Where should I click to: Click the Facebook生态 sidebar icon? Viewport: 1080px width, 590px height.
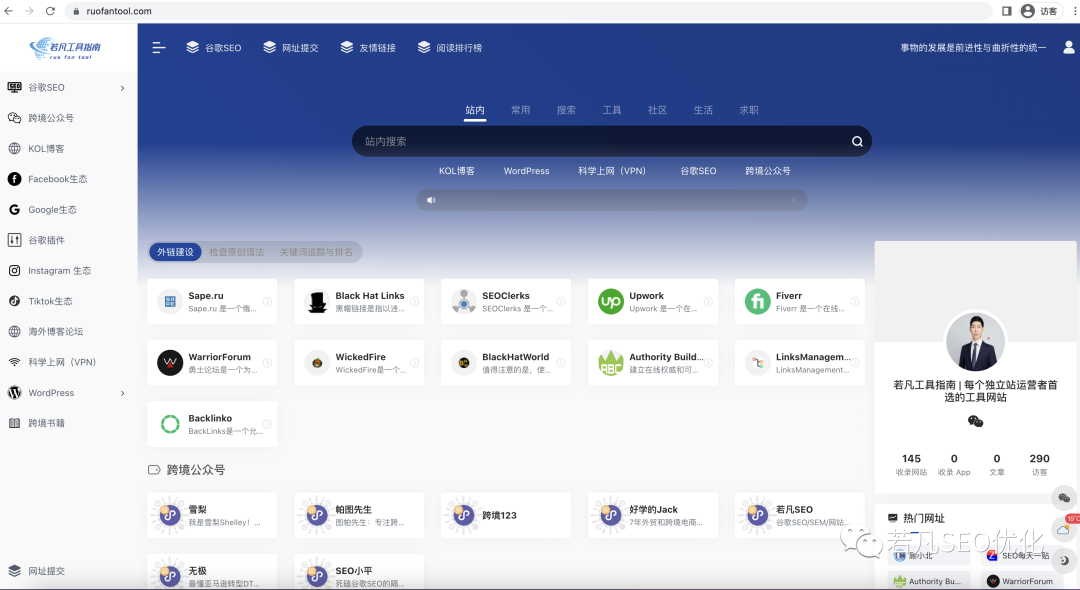[14, 179]
